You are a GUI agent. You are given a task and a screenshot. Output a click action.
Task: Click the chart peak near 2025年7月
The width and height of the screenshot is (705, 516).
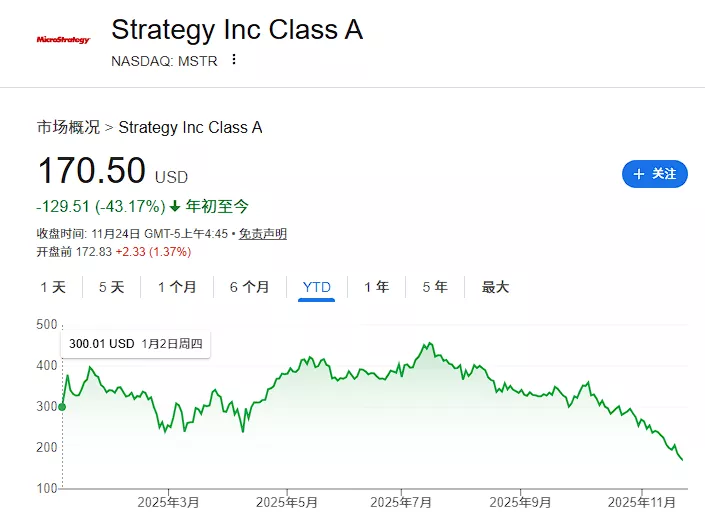click(x=428, y=345)
